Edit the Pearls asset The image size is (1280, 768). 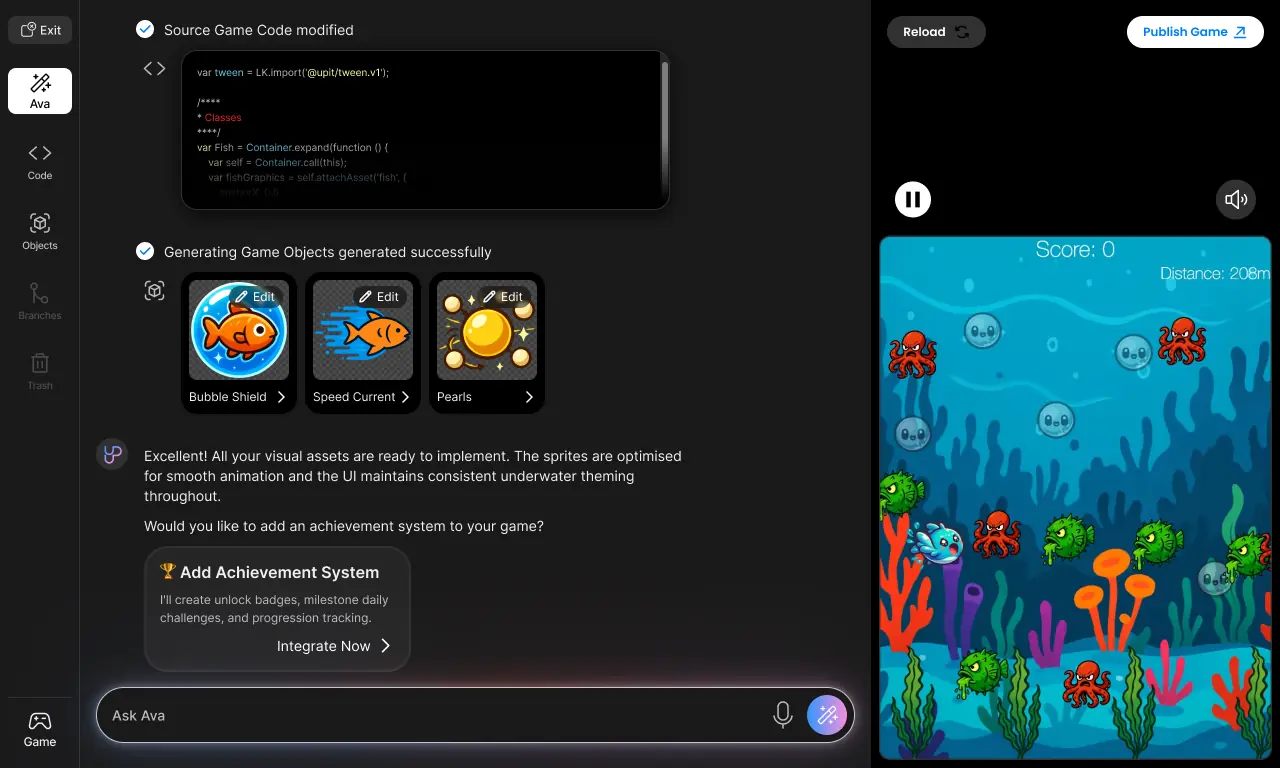tap(503, 296)
